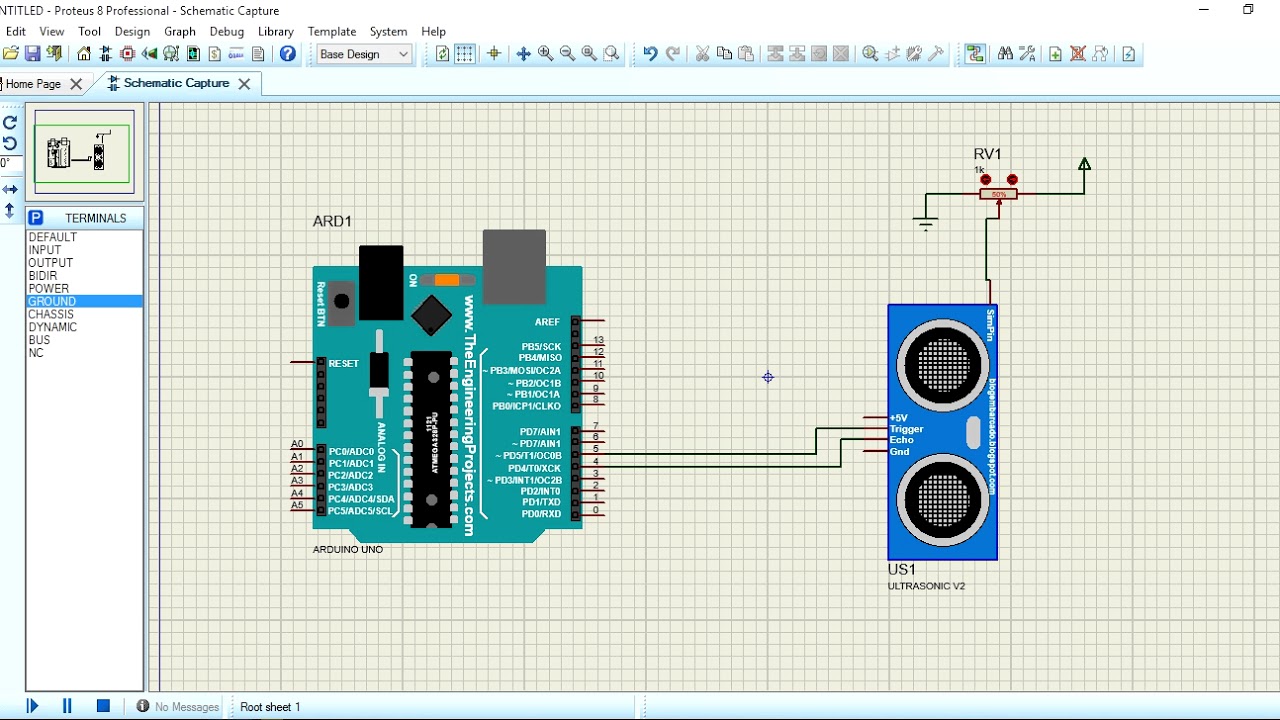Click the Zoom to Area icon

tap(612, 54)
